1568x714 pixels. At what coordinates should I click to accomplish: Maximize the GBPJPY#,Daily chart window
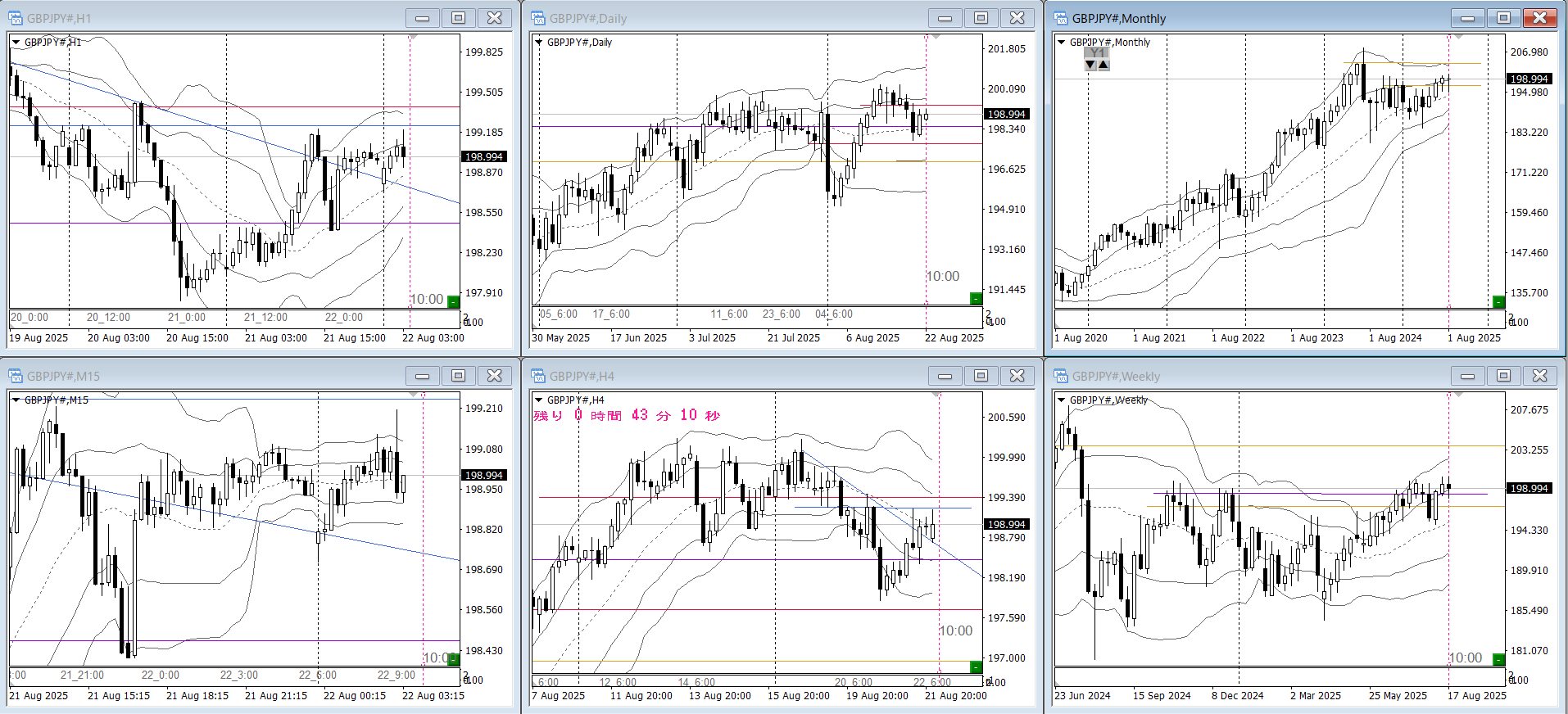click(x=981, y=18)
